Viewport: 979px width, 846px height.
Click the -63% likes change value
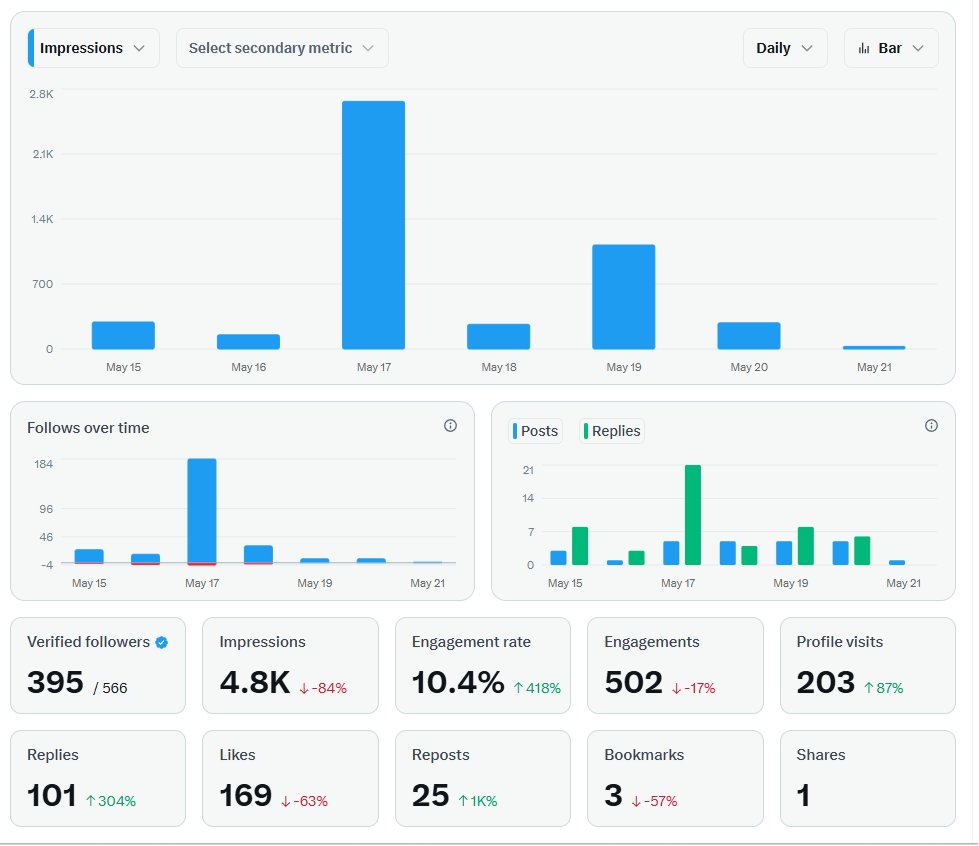305,801
